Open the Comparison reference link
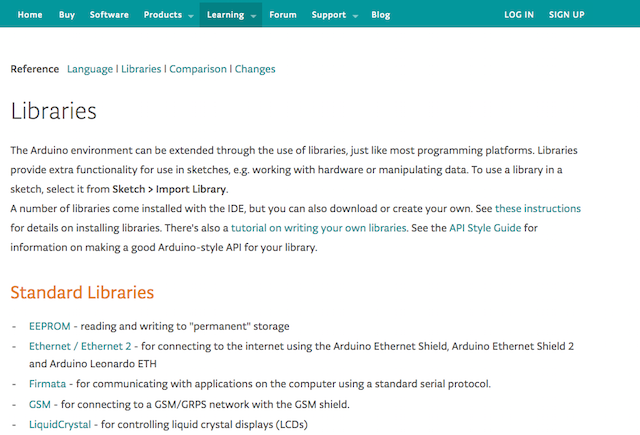The width and height of the screenshot is (640, 435). point(198,69)
